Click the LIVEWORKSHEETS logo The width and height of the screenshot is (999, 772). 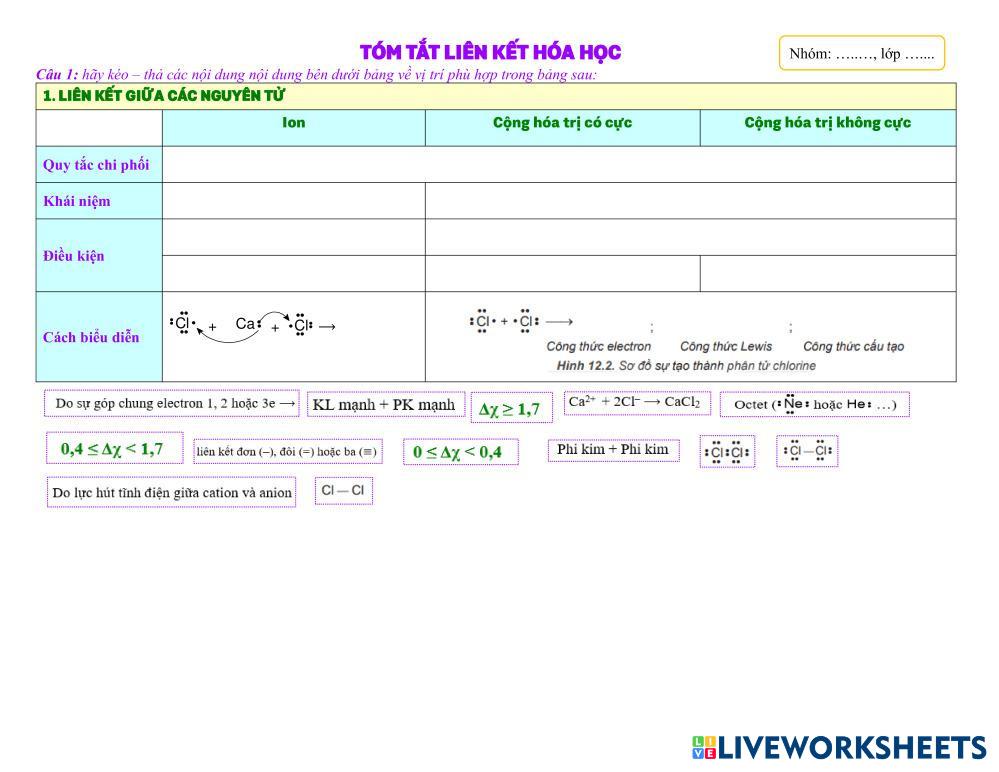point(838,747)
